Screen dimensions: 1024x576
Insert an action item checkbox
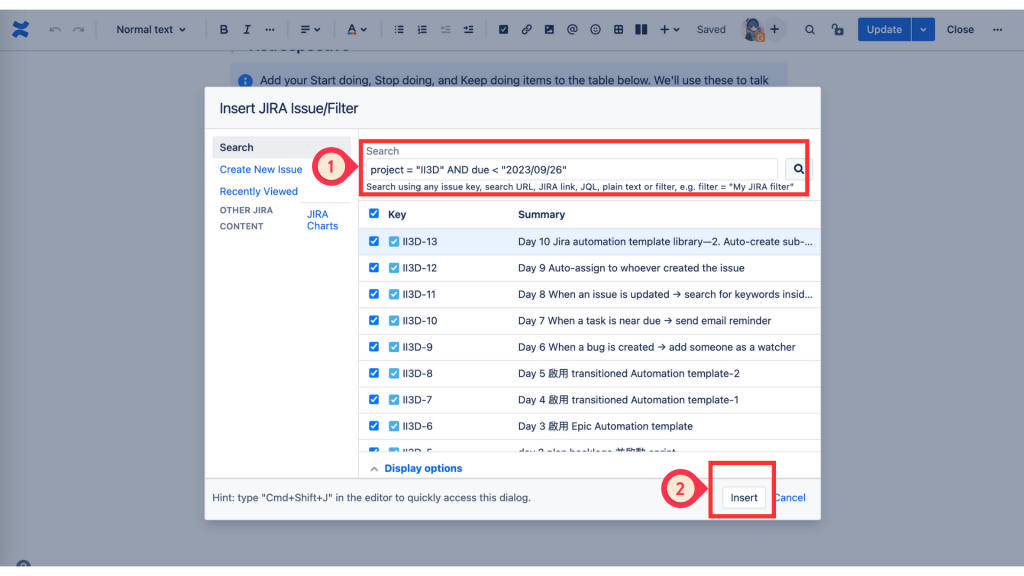[x=503, y=29]
